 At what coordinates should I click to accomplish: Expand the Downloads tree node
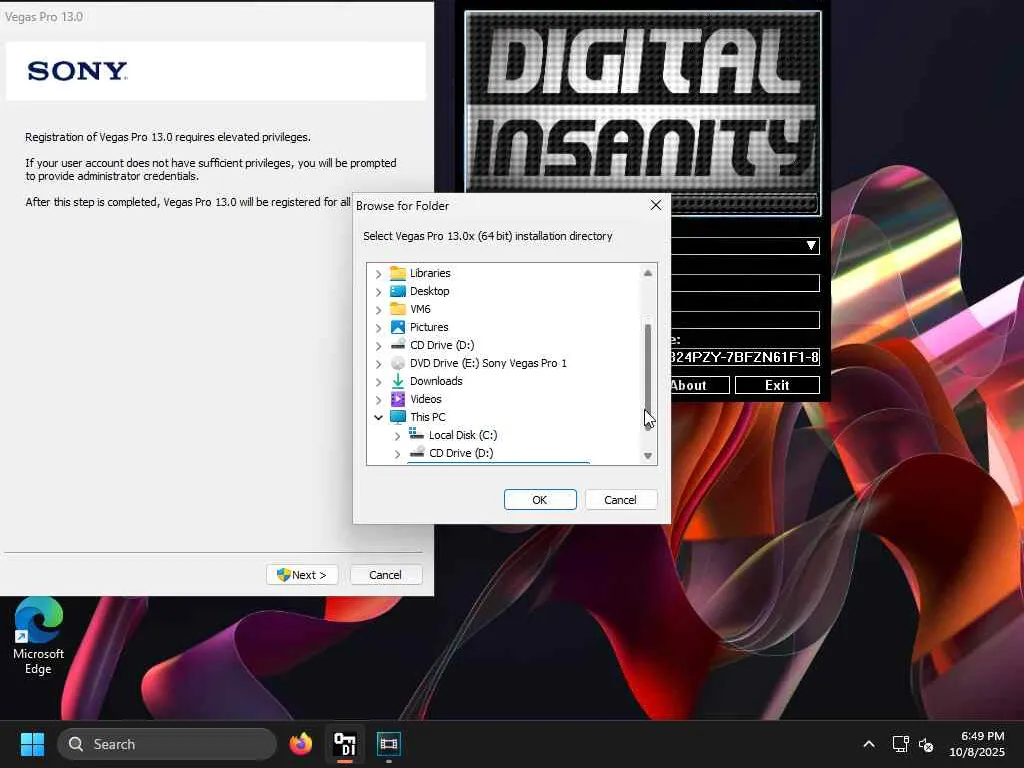tap(379, 381)
